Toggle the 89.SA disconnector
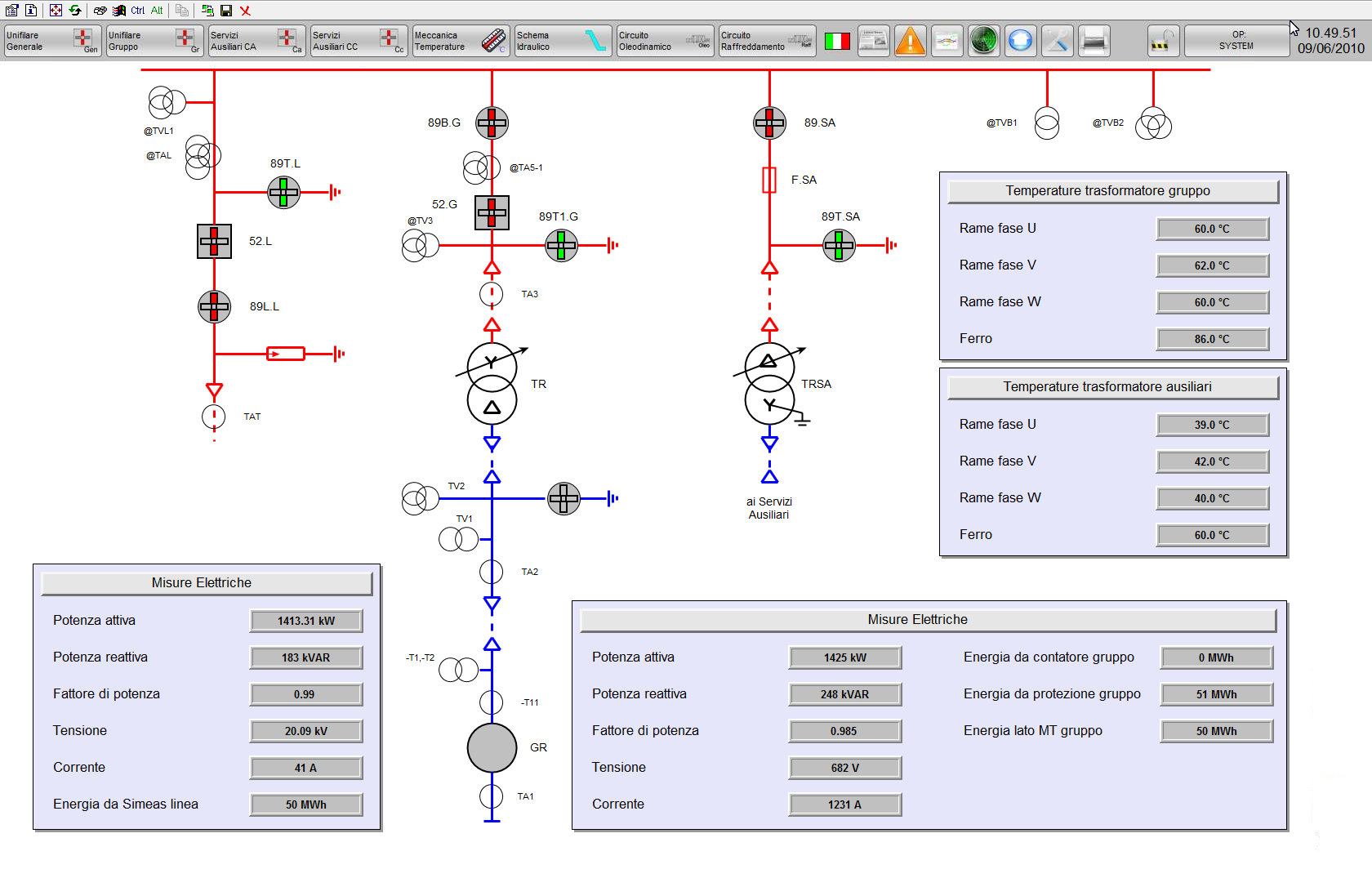 769,123
